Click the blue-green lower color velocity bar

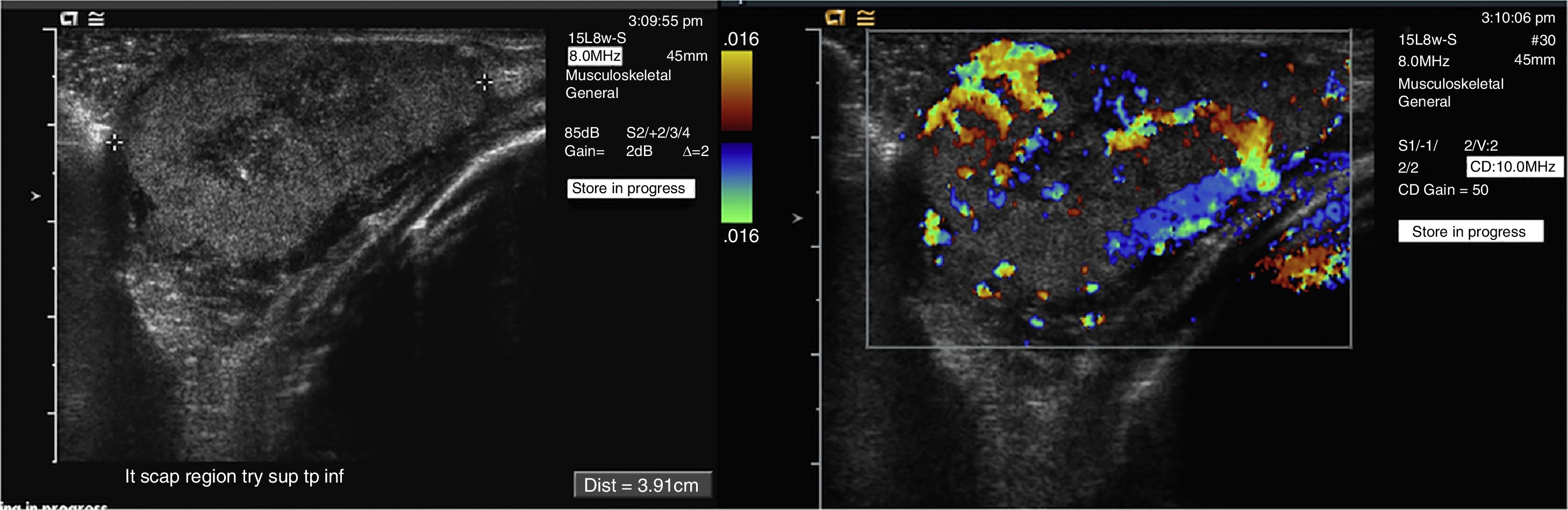coord(736,183)
